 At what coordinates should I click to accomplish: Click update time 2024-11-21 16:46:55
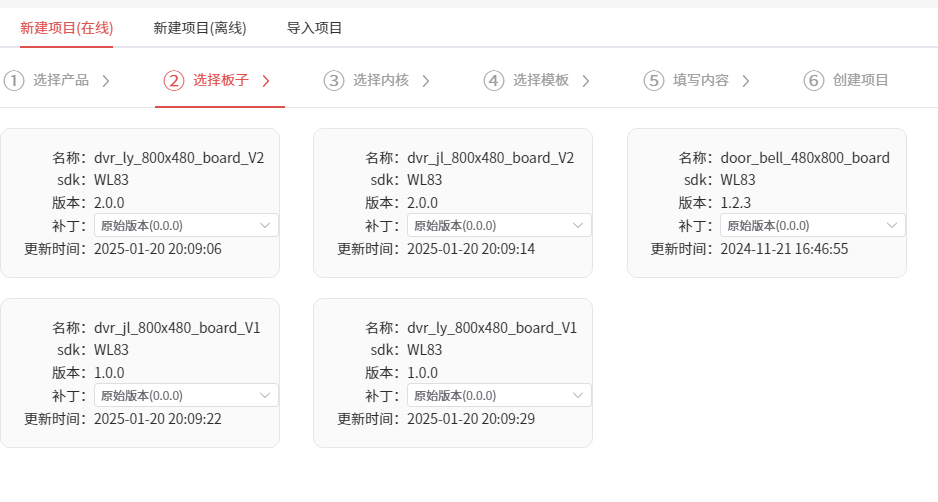pyautogui.click(x=784, y=249)
